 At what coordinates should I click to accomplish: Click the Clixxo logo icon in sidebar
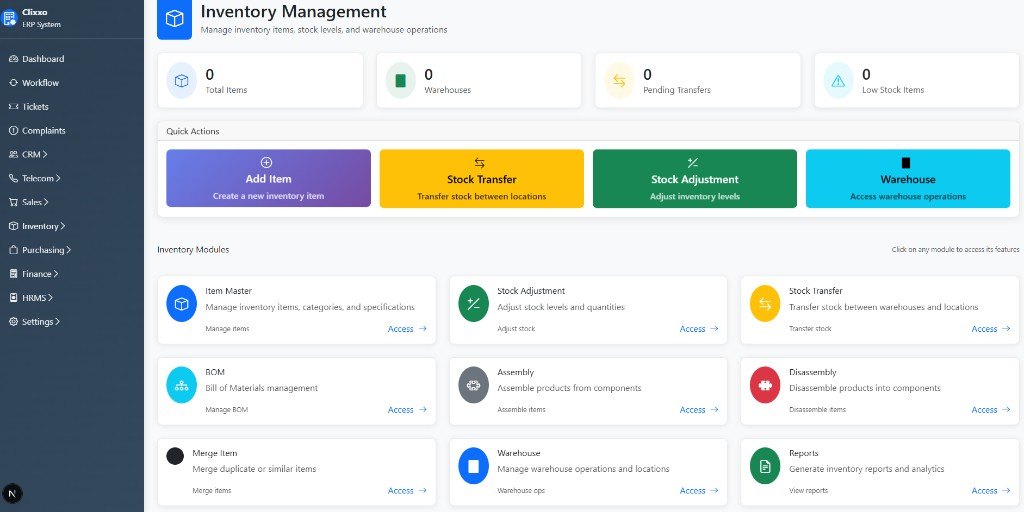click(x=9, y=18)
